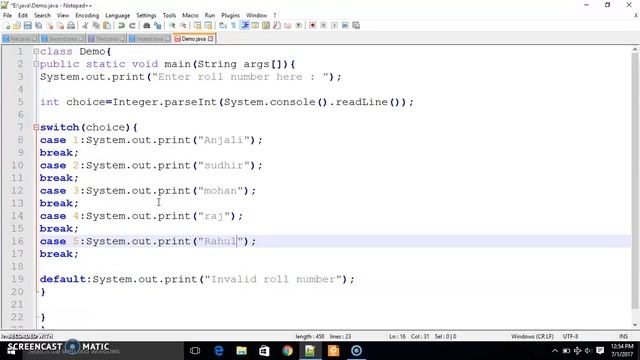
Task: Open the Encoding menu
Action: 87,15
